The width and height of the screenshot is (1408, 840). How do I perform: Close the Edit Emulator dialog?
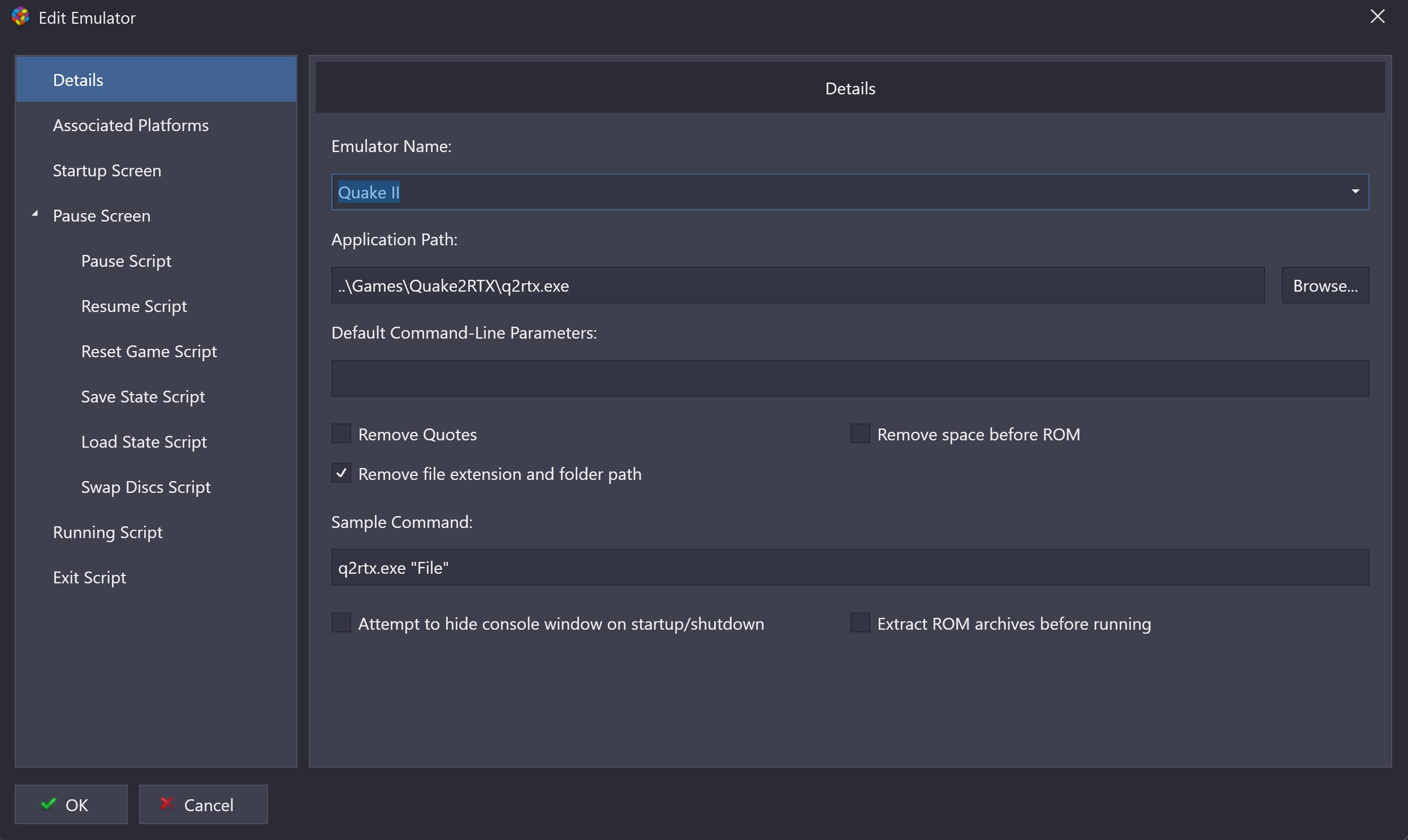(x=1377, y=16)
